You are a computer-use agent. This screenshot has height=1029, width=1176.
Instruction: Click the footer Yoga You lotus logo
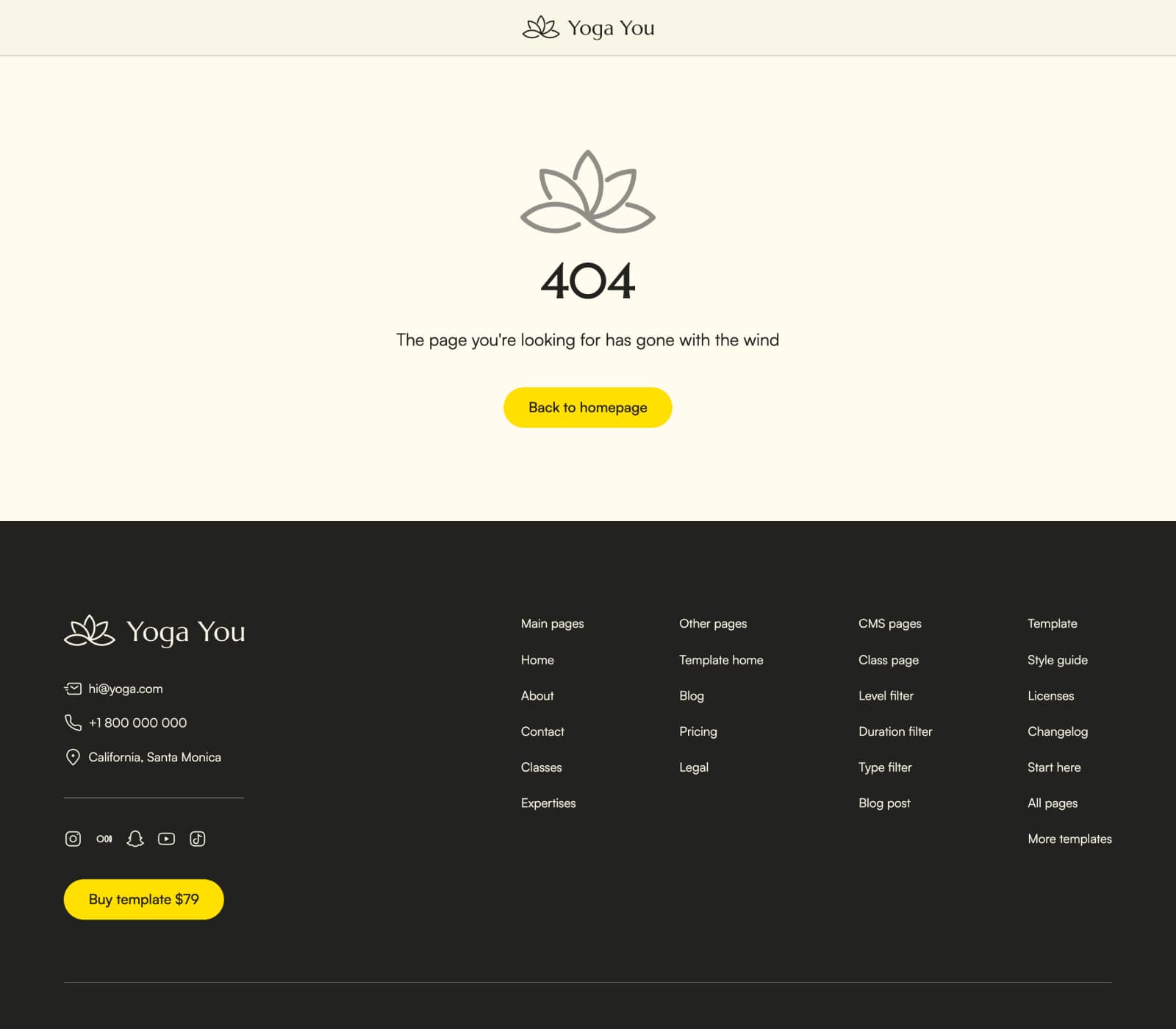pos(154,631)
